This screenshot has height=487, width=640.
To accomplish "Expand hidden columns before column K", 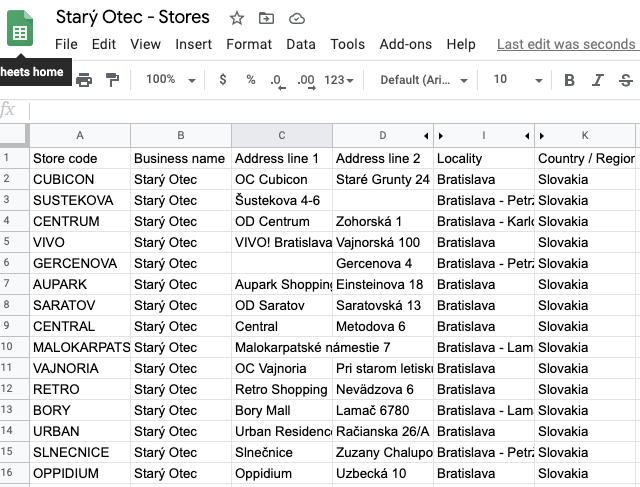I will 542,136.
